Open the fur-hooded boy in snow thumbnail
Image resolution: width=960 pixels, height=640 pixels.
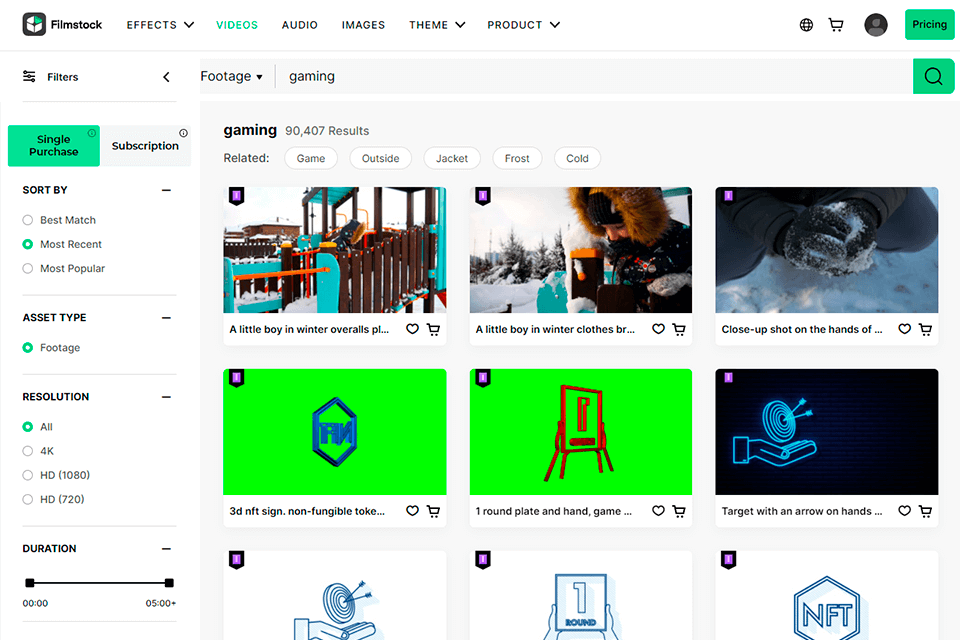coord(580,250)
